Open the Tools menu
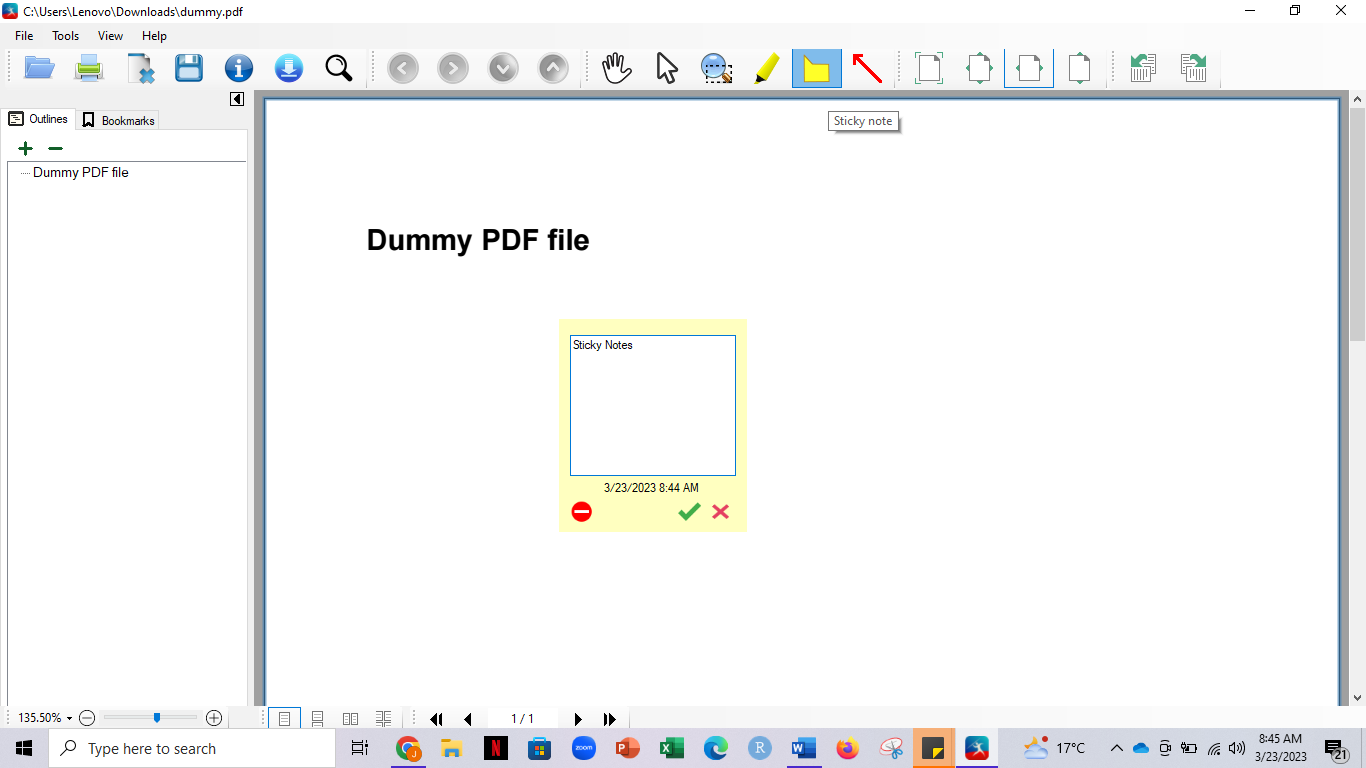The width and height of the screenshot is (1366, 768). coord(66,35)
